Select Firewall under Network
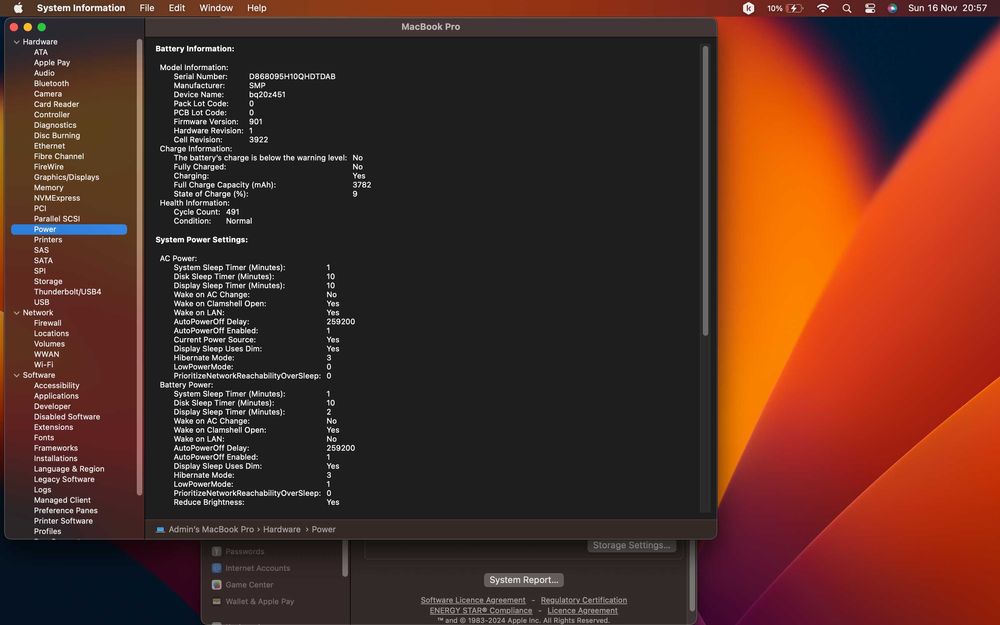Image resolution: width=1000 pixels, height=625 pixels. 47,323
